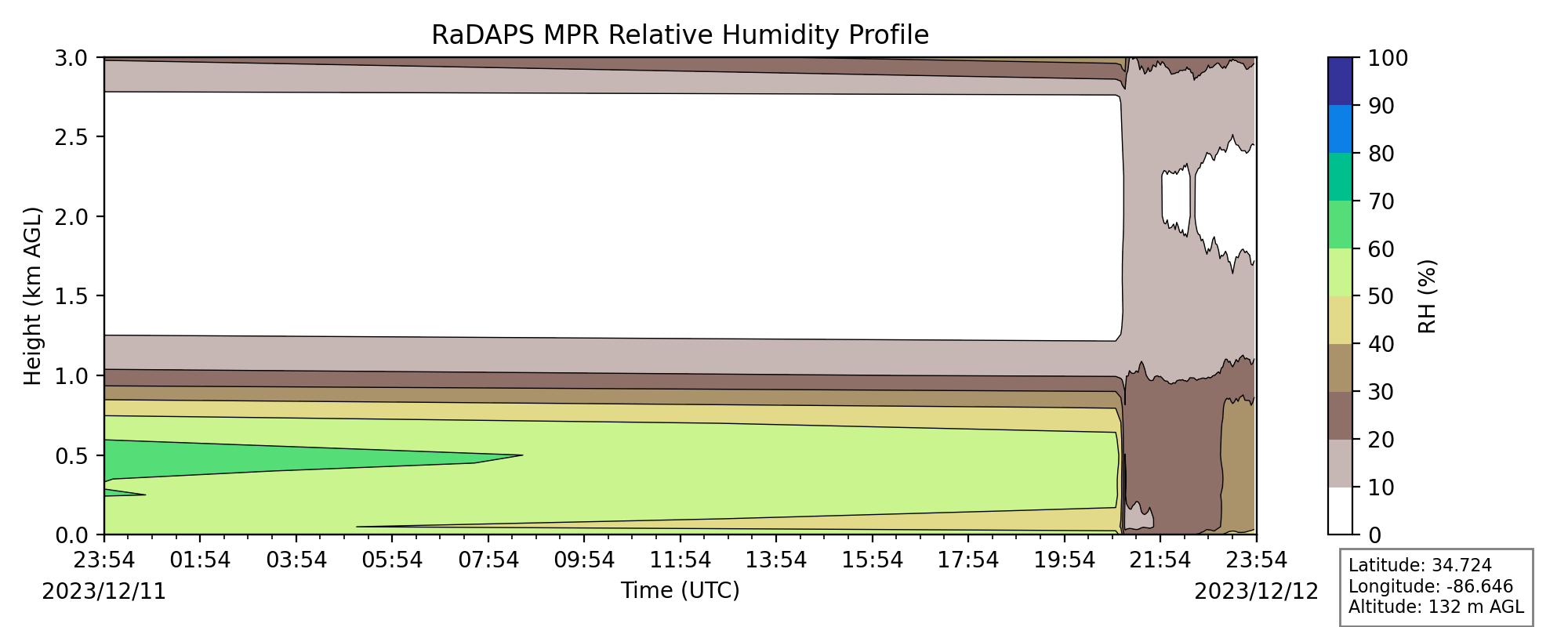Click the 01:54 time tick label
The image size is (1568, 627).
click(200, 560)
